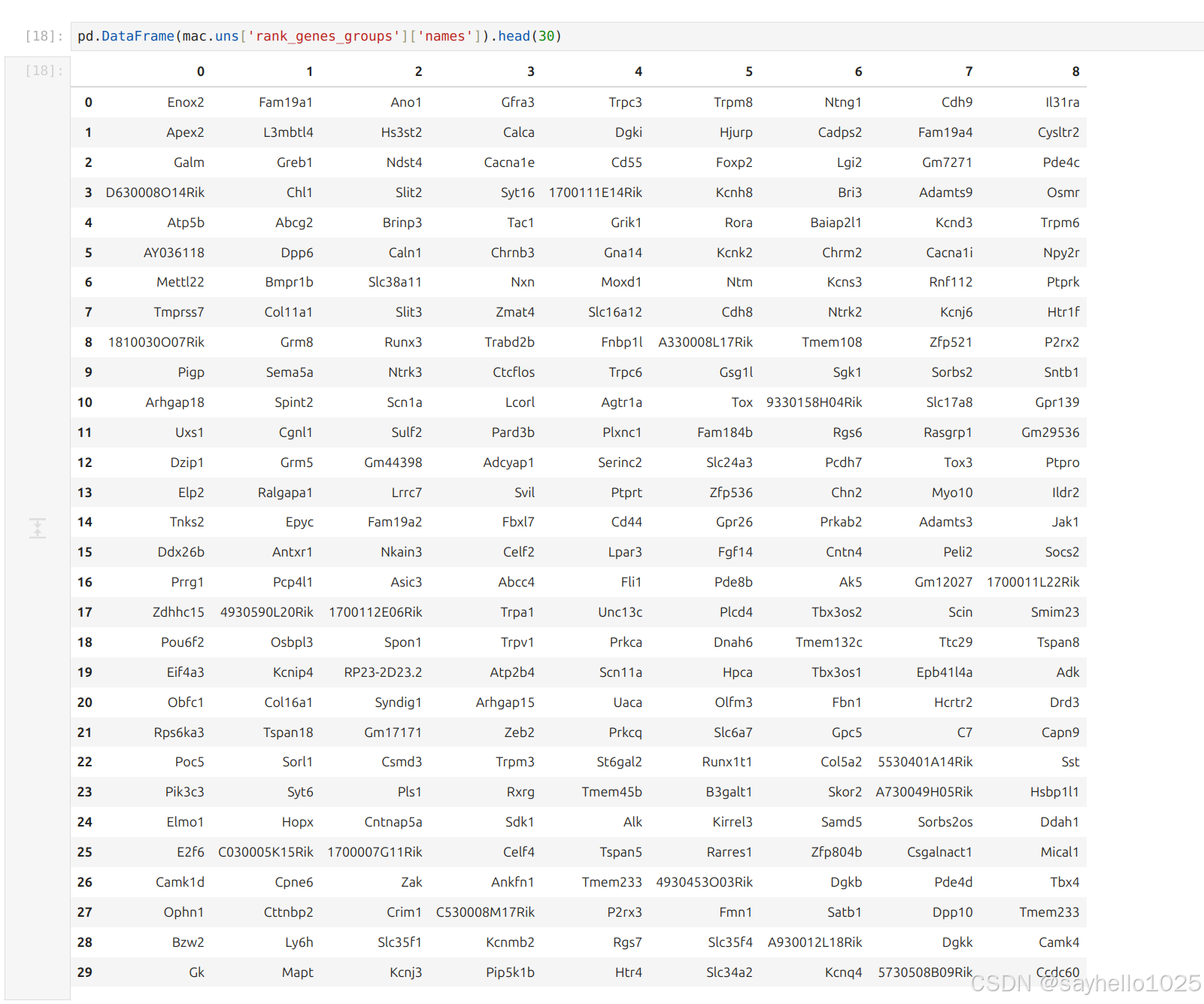Click cell Adcyap1
The height and width of the screenshot is (1004, 1204).
[x=508, y=463]
